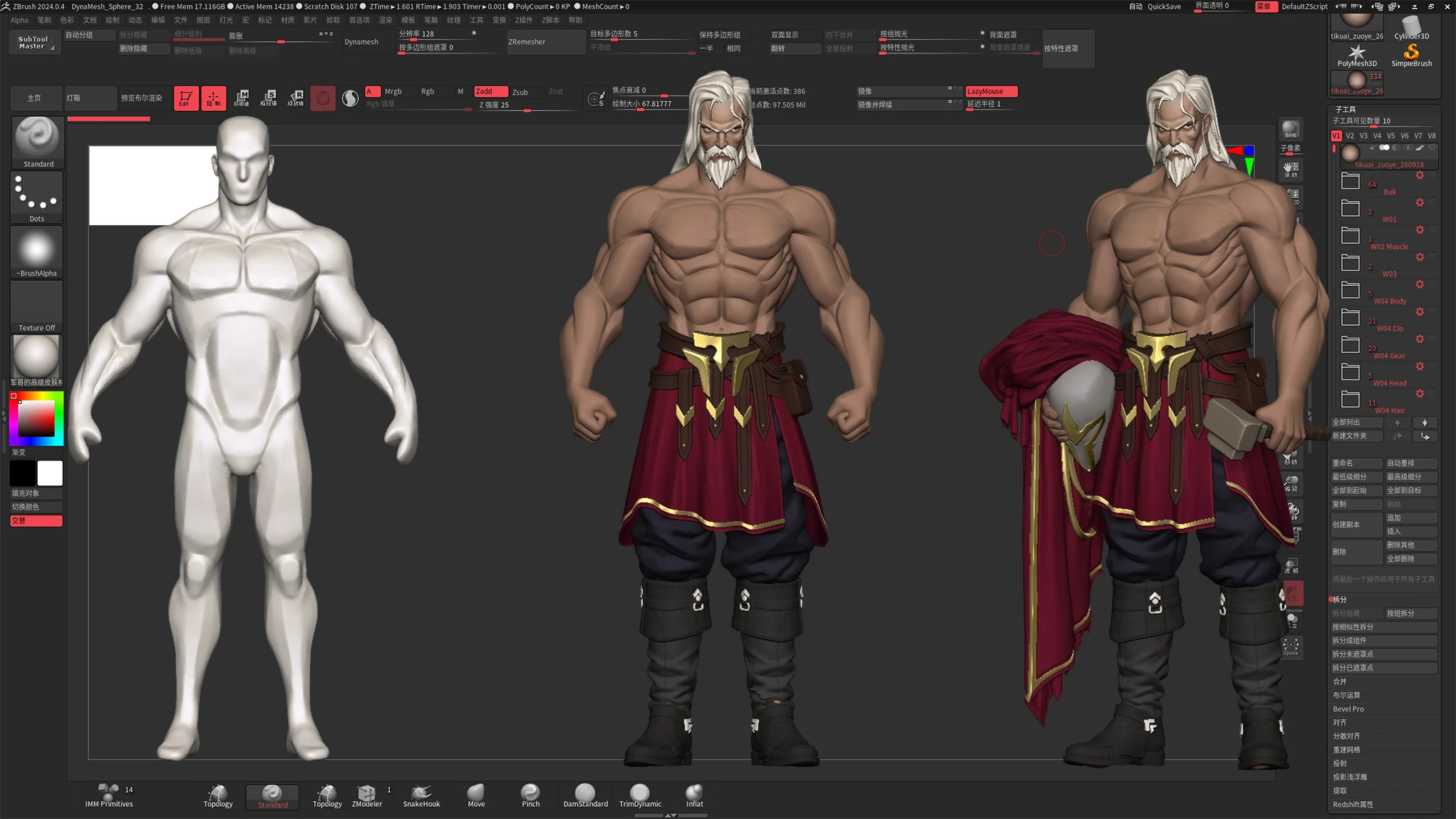Expand the W04 Hair folder
The image size is (1456, 819).
pos(1350,400)
